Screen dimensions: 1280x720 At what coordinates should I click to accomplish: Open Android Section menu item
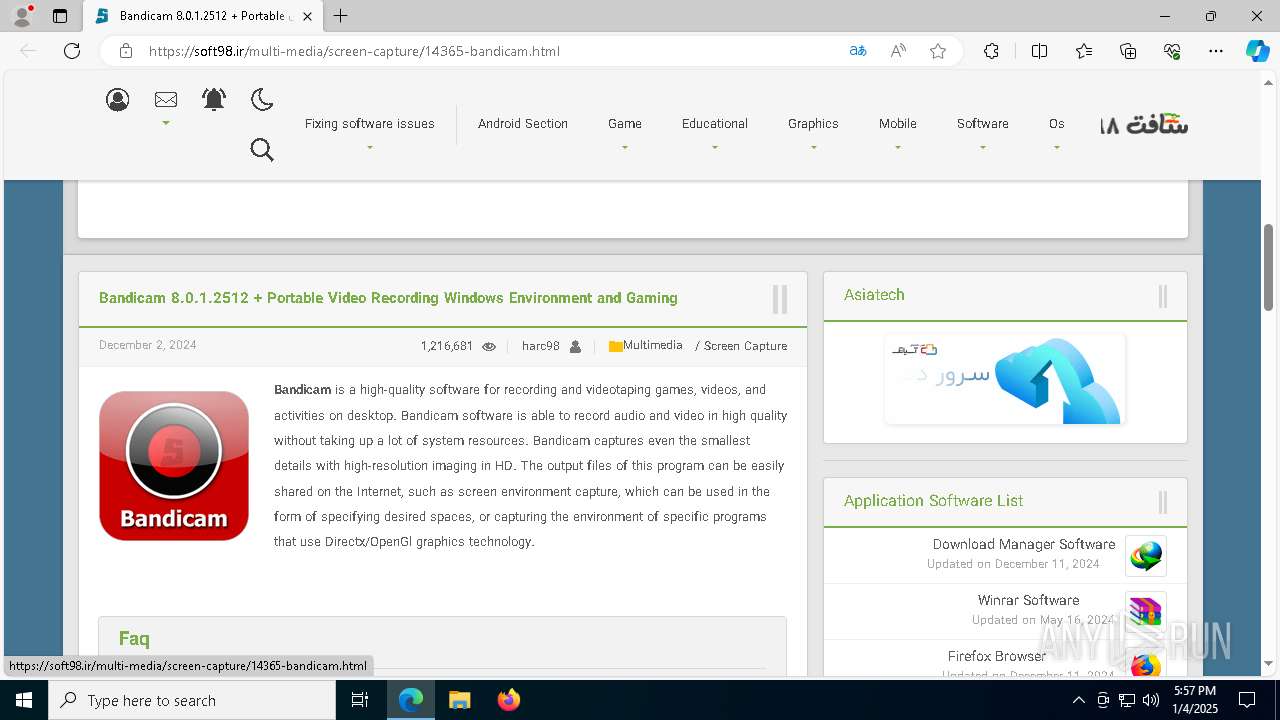523,124
